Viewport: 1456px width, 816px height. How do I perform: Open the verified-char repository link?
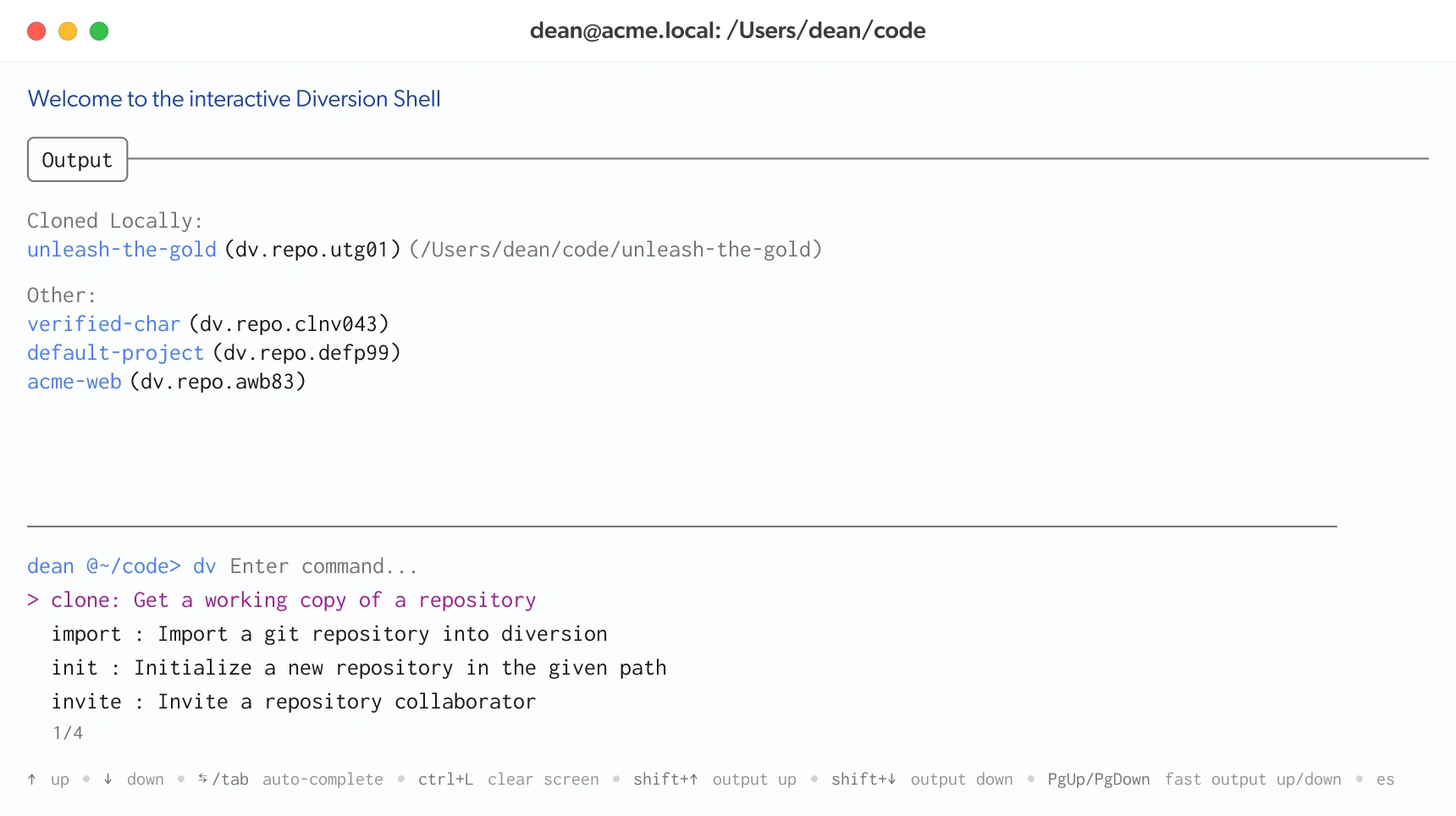click(x=102, y=323)
